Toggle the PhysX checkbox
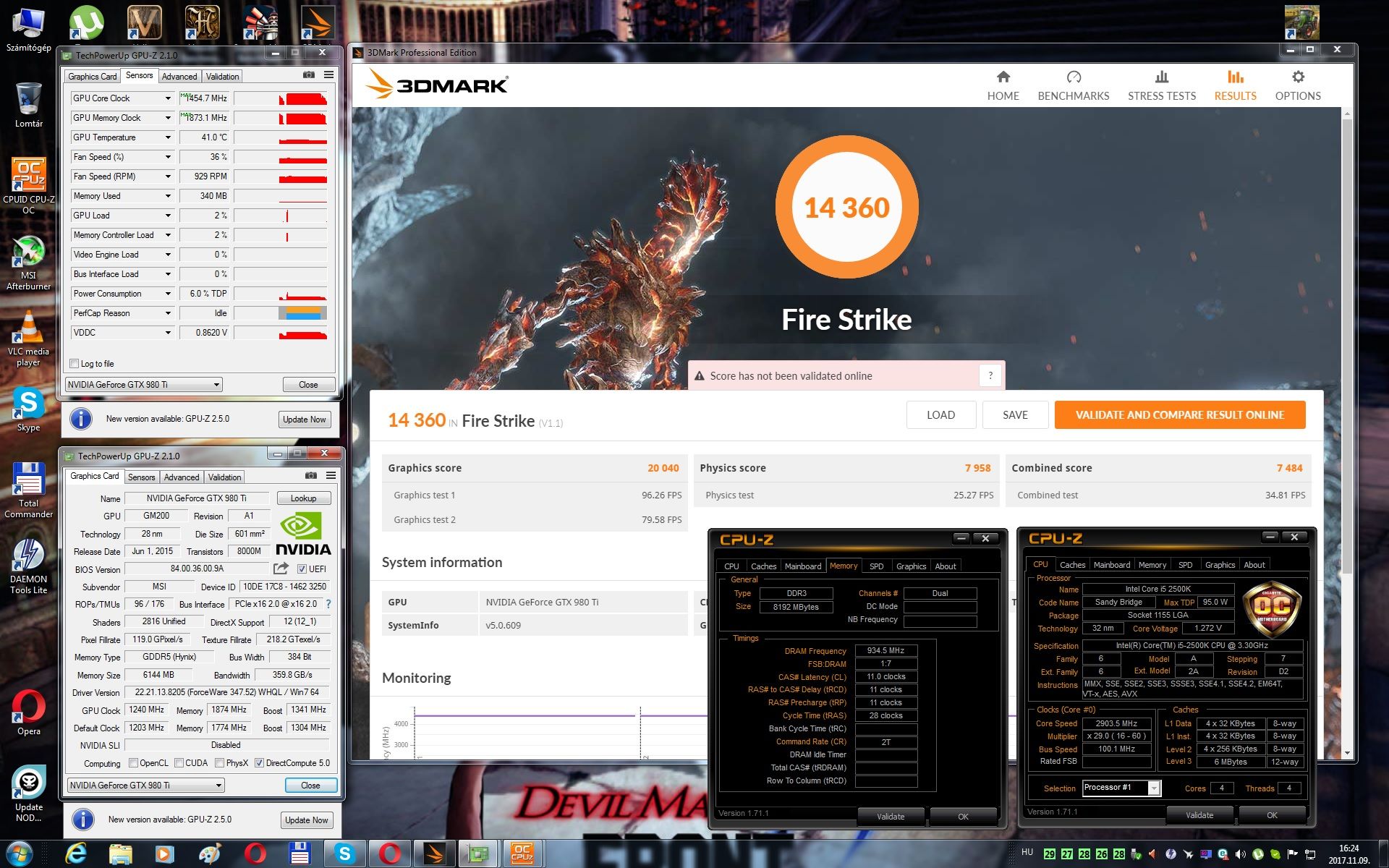1389x868 pixels. click(220, 763)
